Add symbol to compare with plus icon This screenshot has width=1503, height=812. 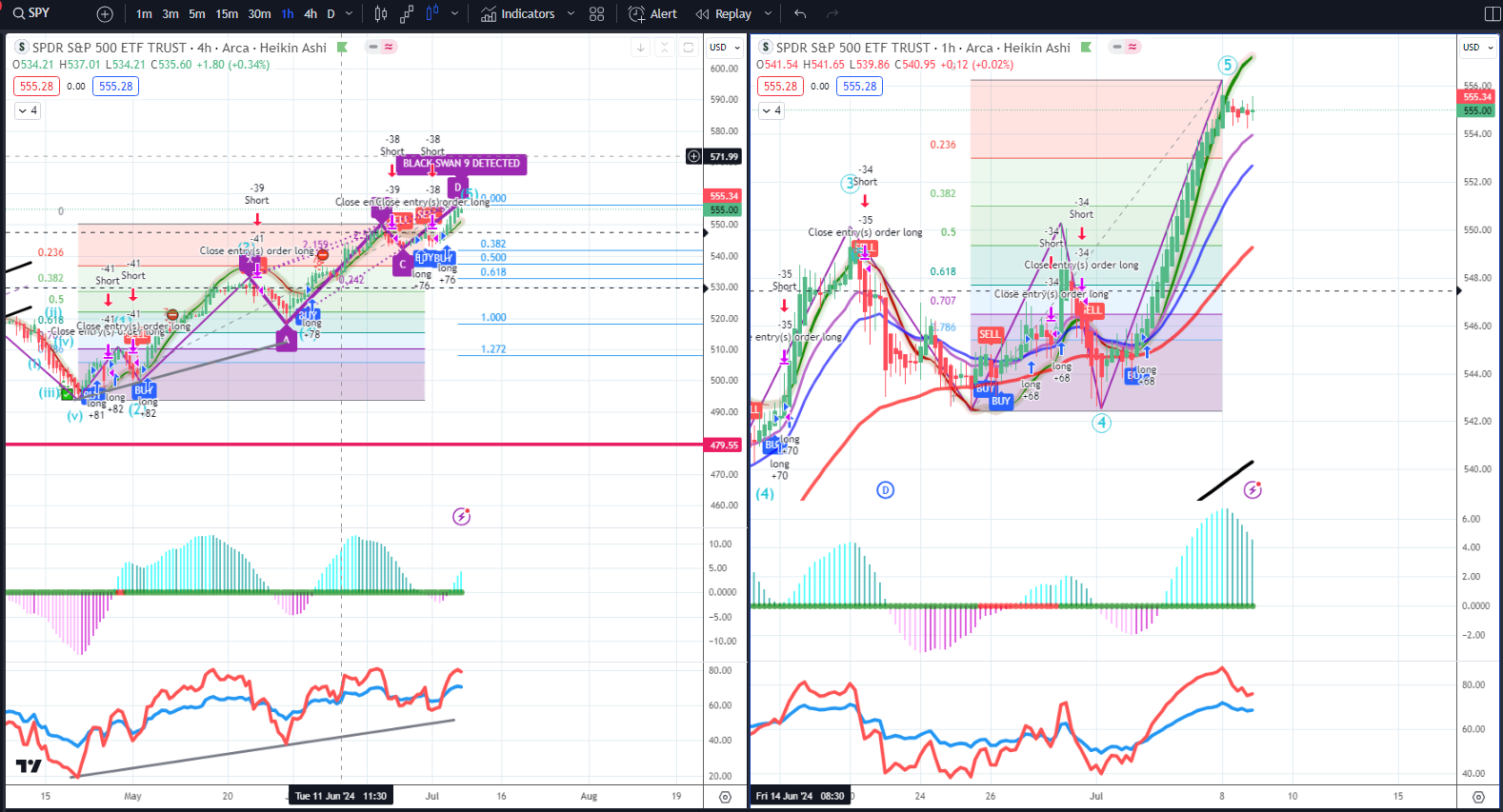pos(105,14)
